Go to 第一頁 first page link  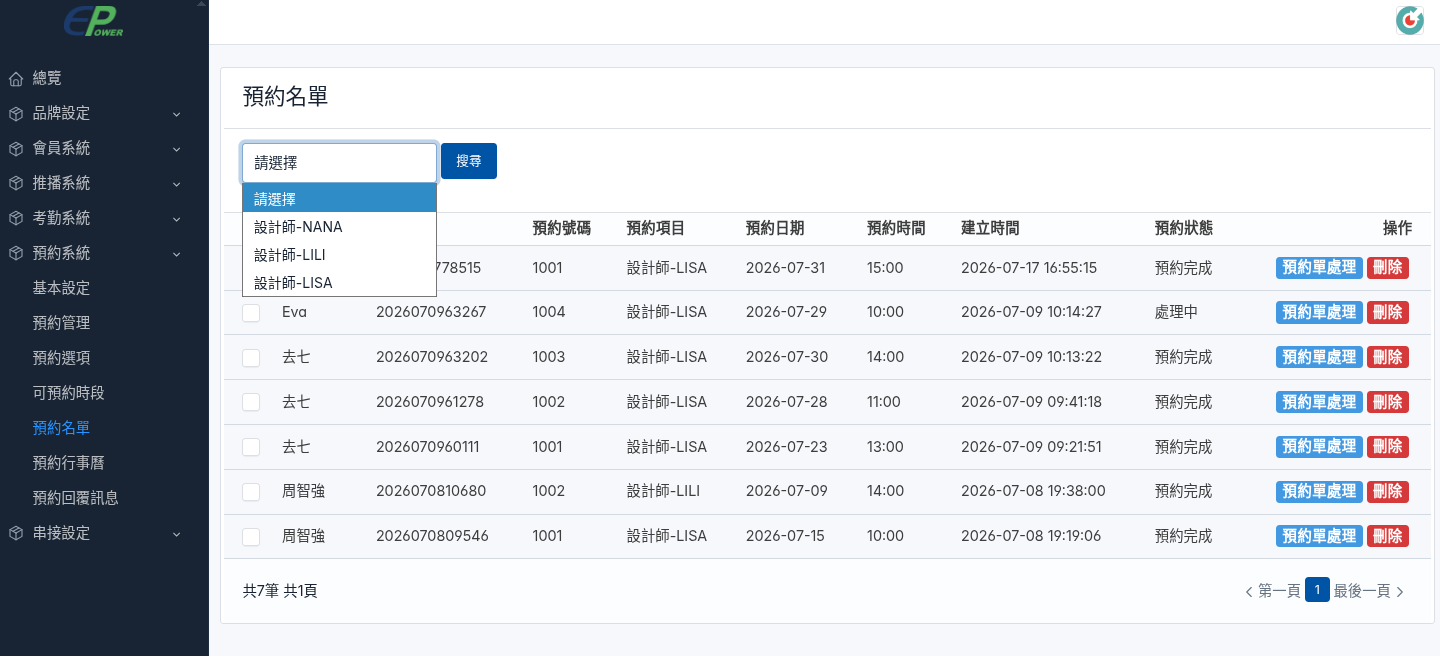click(1279, 591)
